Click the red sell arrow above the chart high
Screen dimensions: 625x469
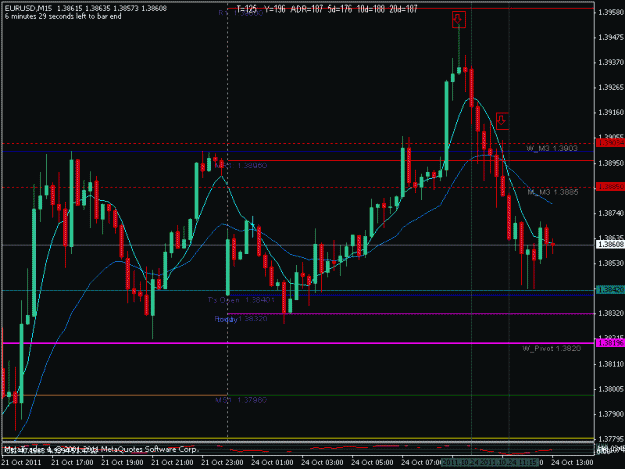(x=459, y=20)
